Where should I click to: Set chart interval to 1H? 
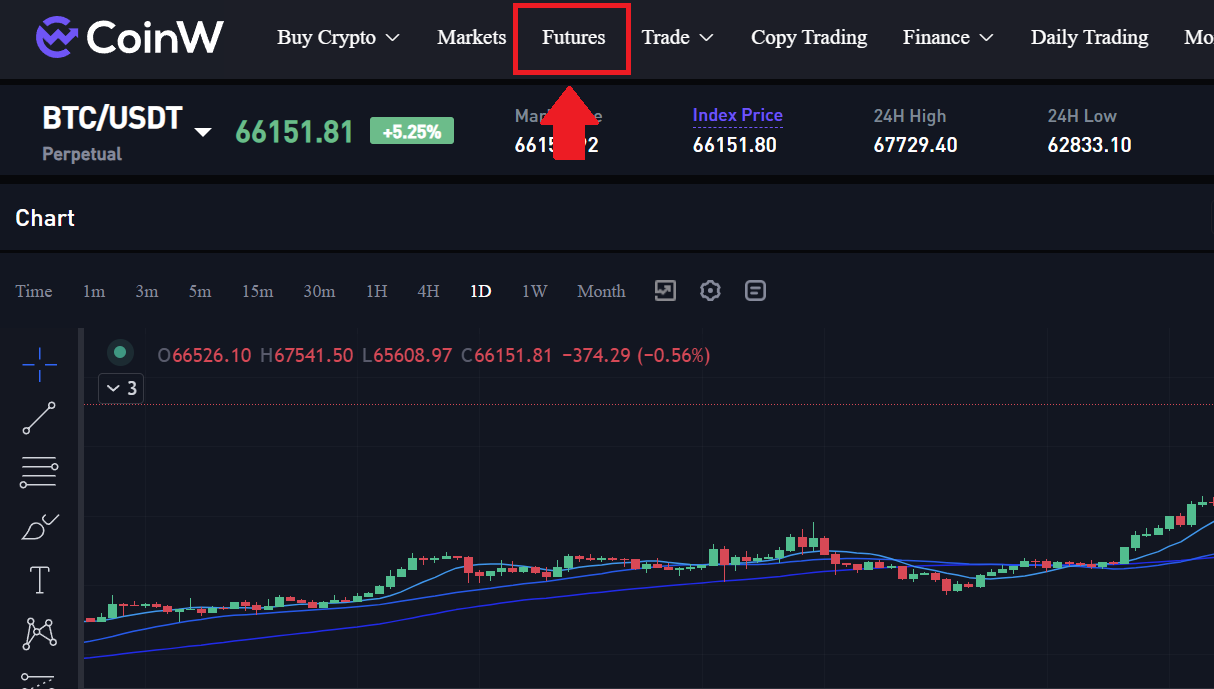(376, 291)
